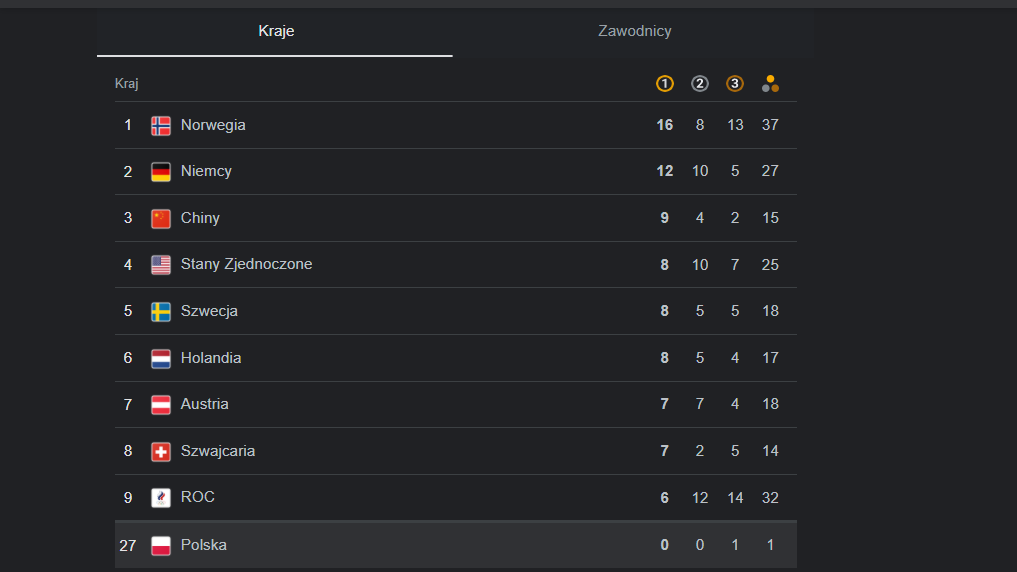Open the Austria country entry
The height and width of the screenshot is (572, 1017).
(455, 404)
